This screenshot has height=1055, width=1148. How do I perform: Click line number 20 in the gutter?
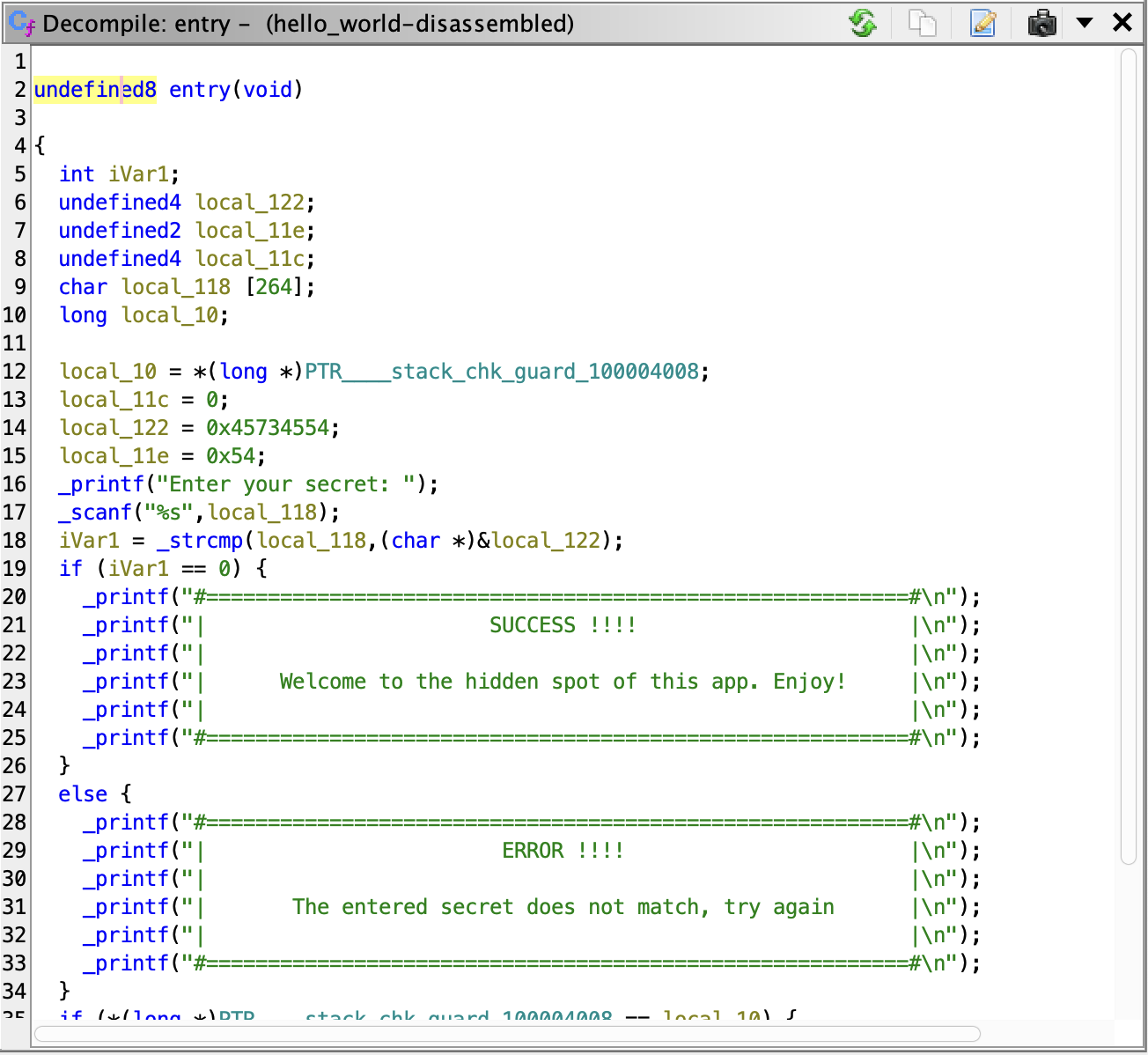click(14, 596)
